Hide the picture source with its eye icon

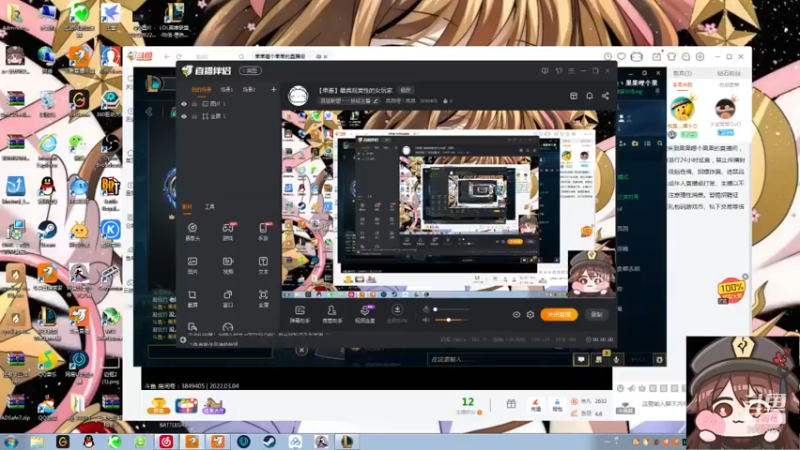(x=184, y=104)
